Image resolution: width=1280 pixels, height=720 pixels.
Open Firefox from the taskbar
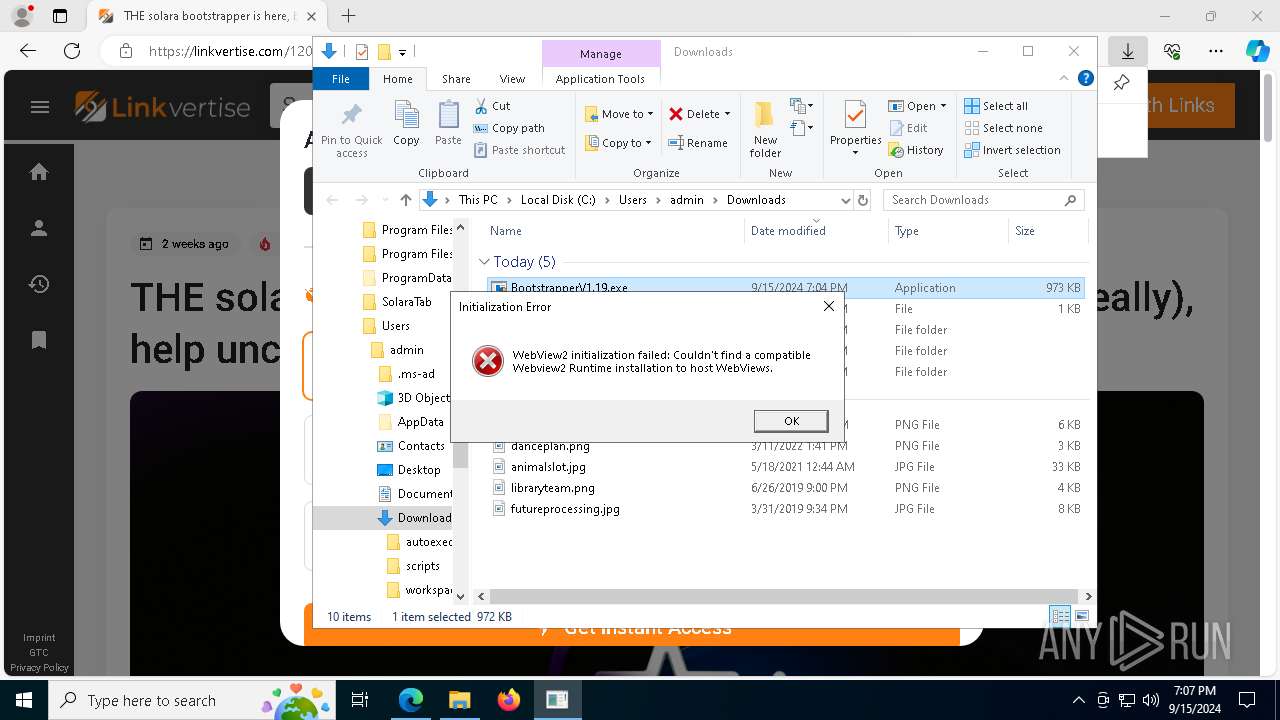[508, 700]
